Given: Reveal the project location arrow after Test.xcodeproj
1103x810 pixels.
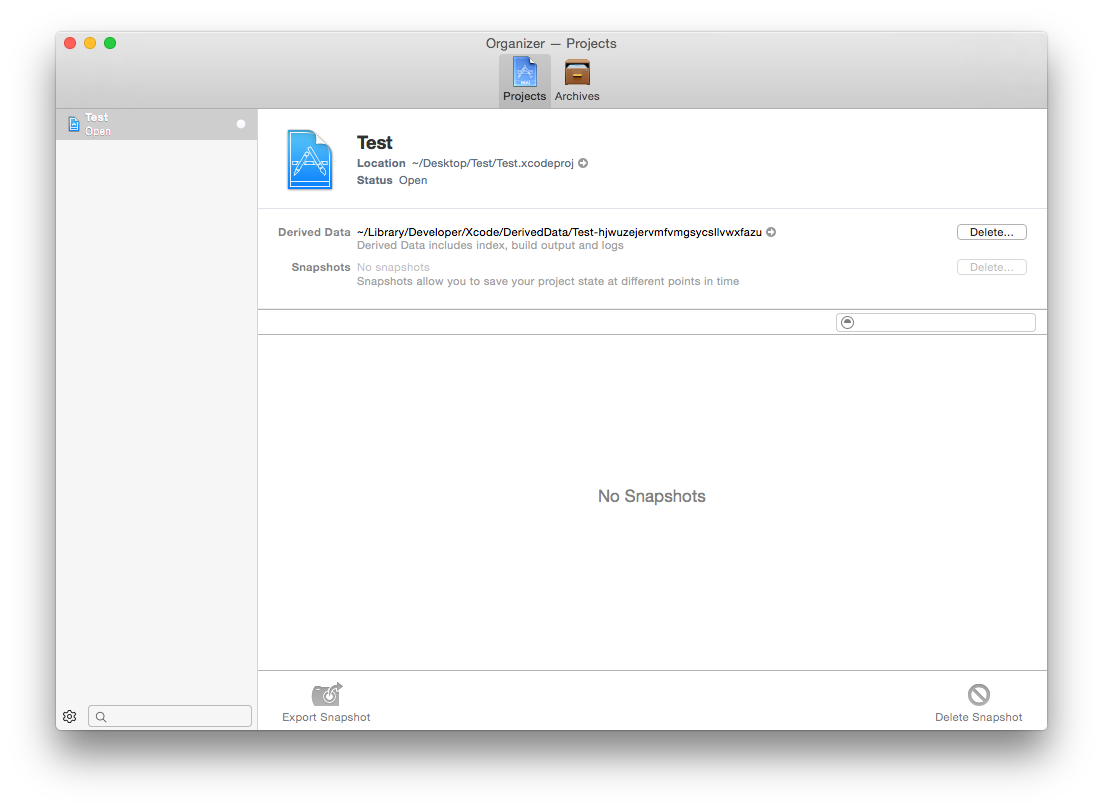Looking at the screenshot, I should pos(583,163).
